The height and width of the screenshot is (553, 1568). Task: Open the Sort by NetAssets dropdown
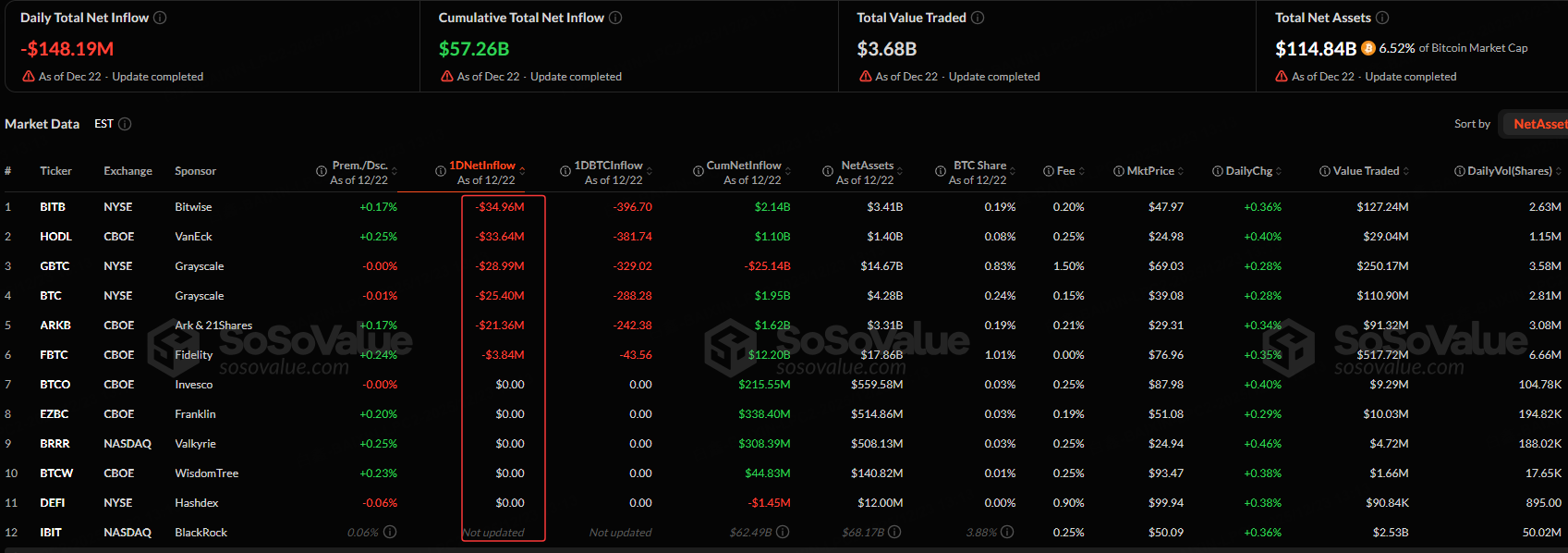click(x=1536, y=124)
